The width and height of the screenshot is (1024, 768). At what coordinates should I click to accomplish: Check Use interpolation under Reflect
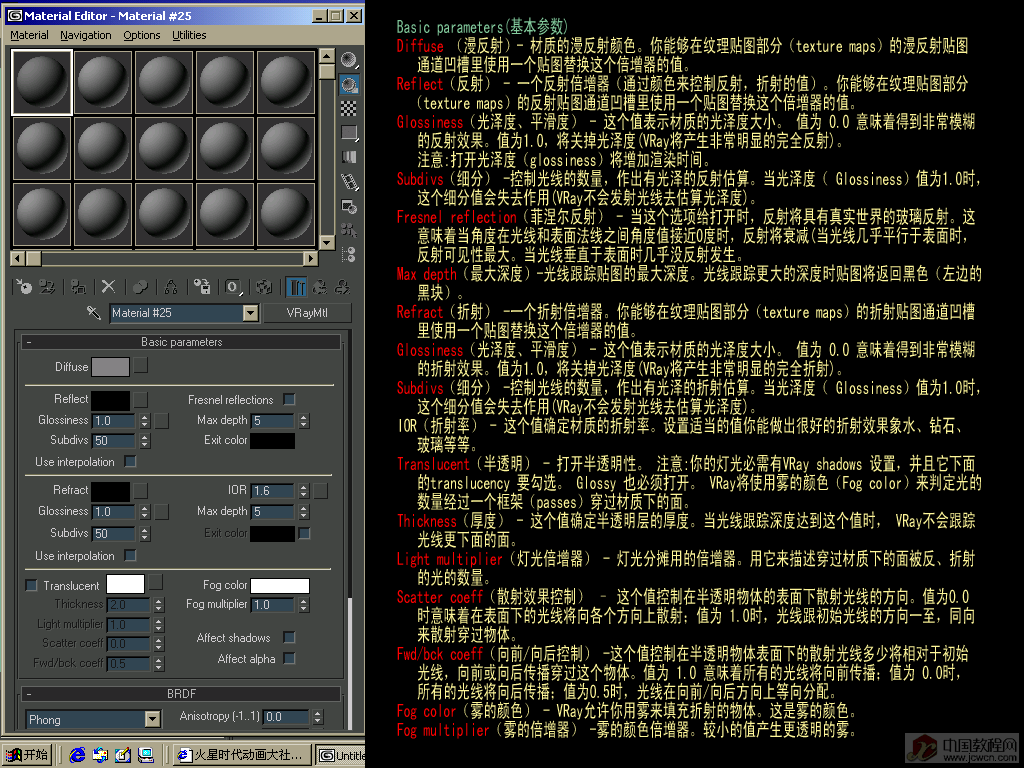pyautogui.click(x=131, y=462)
